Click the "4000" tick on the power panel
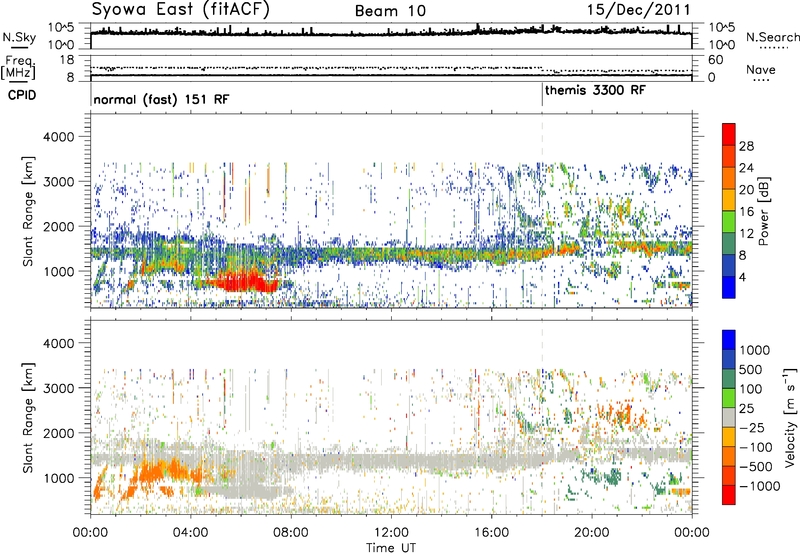The image size is (800, 554). point(61,137)
